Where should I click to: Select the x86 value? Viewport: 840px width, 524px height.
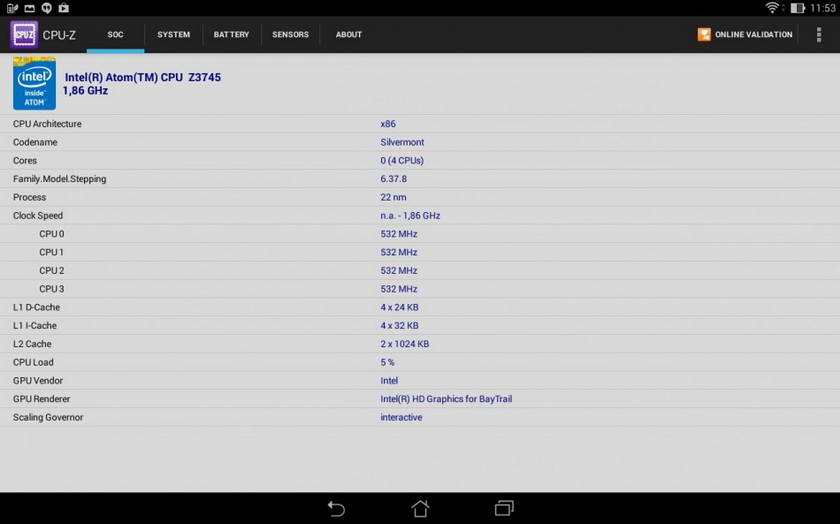click(388, 124)
